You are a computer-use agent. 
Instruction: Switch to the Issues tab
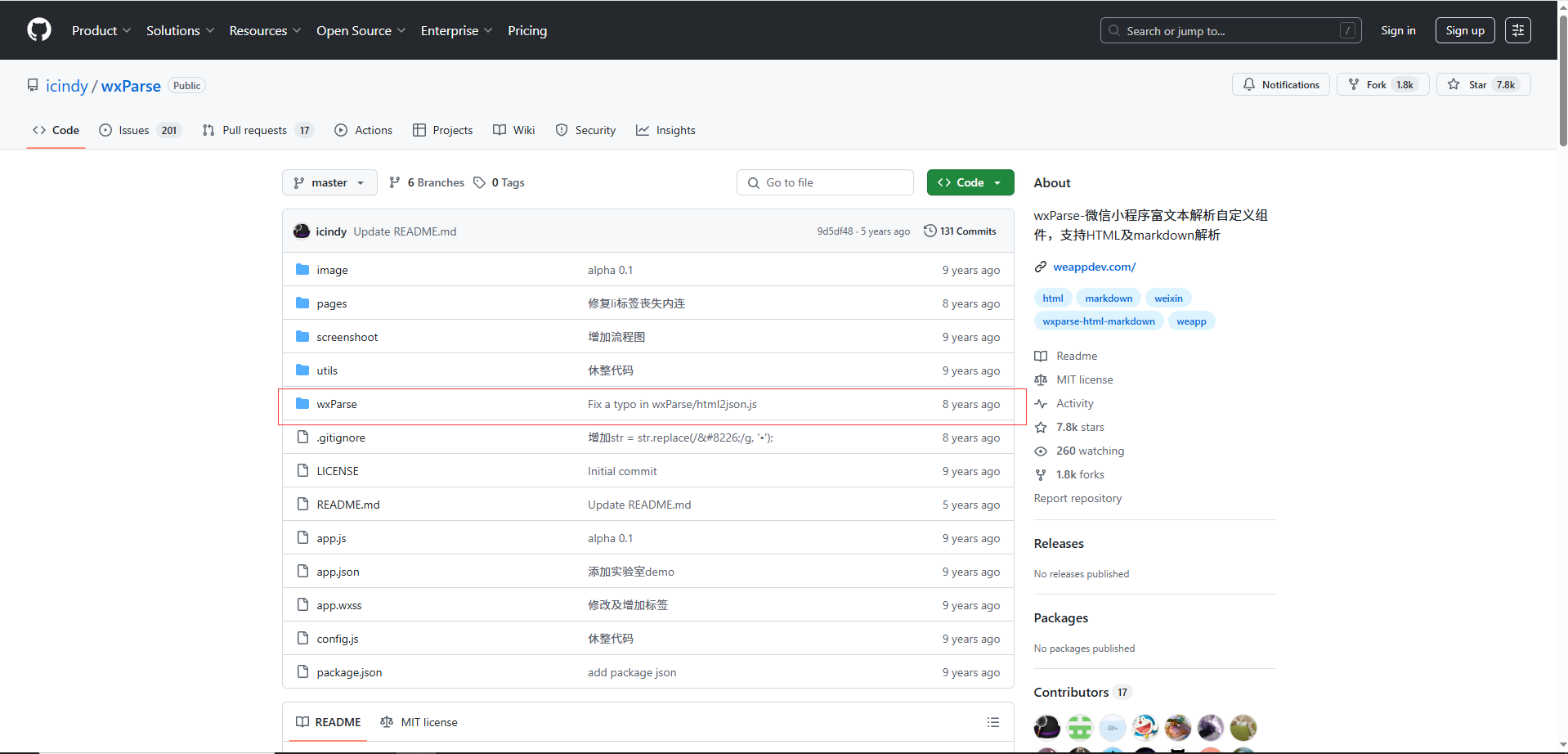click(140, 130)
